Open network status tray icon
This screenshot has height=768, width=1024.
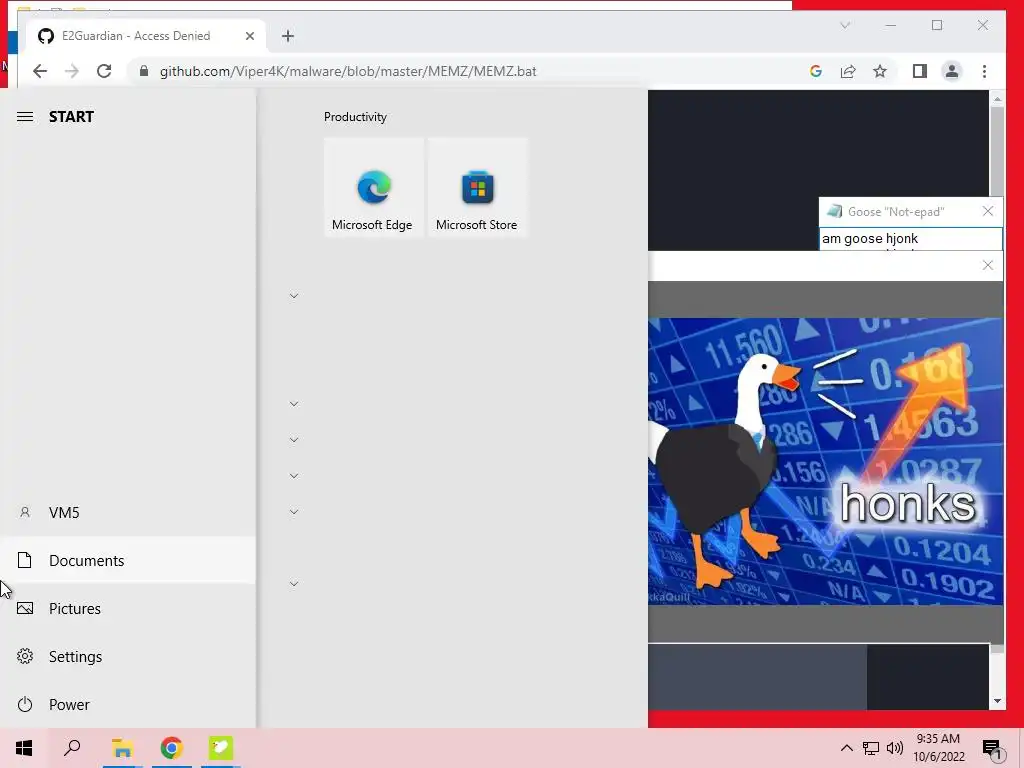pos(871,748)
